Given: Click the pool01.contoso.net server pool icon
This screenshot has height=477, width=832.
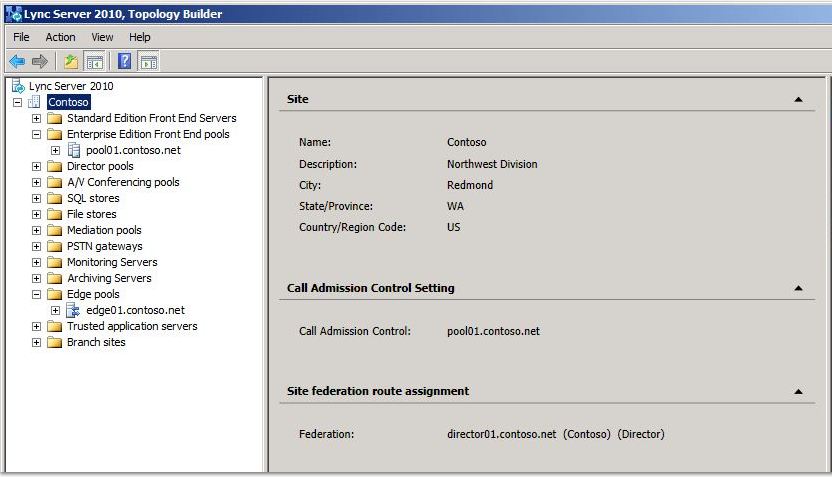Looking at the screenshot, I should [x=74, y=150].
